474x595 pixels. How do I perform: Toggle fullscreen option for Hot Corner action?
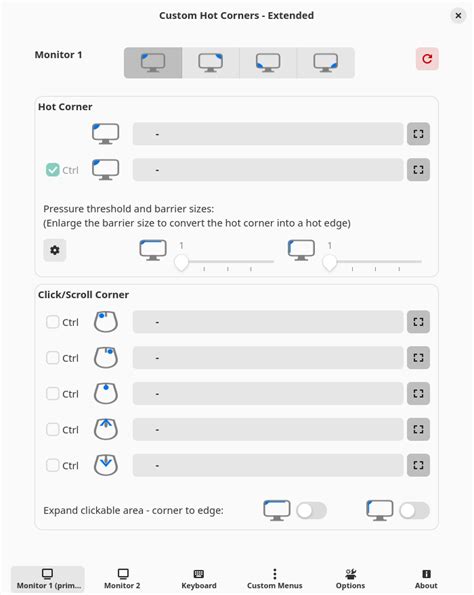418,134
